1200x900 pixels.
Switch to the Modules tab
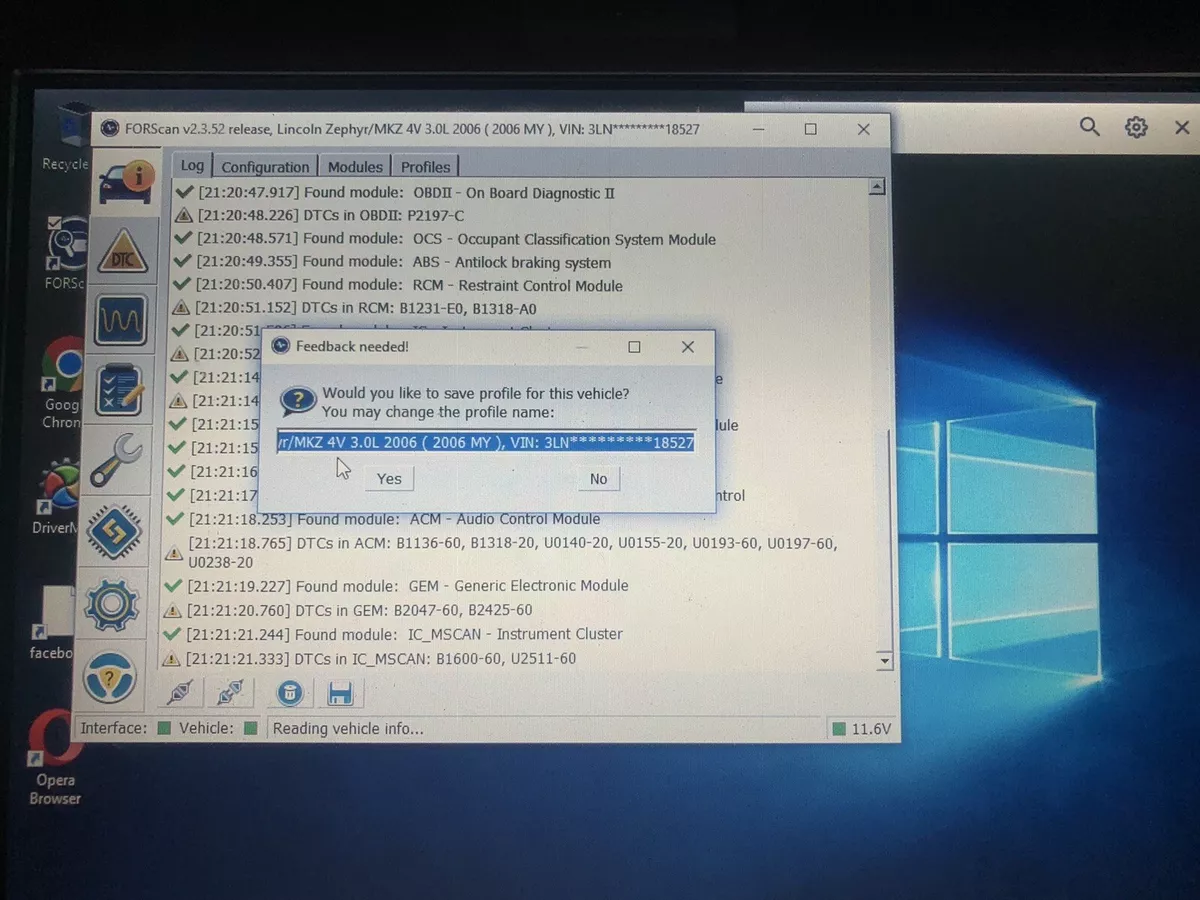click(355, 167)
